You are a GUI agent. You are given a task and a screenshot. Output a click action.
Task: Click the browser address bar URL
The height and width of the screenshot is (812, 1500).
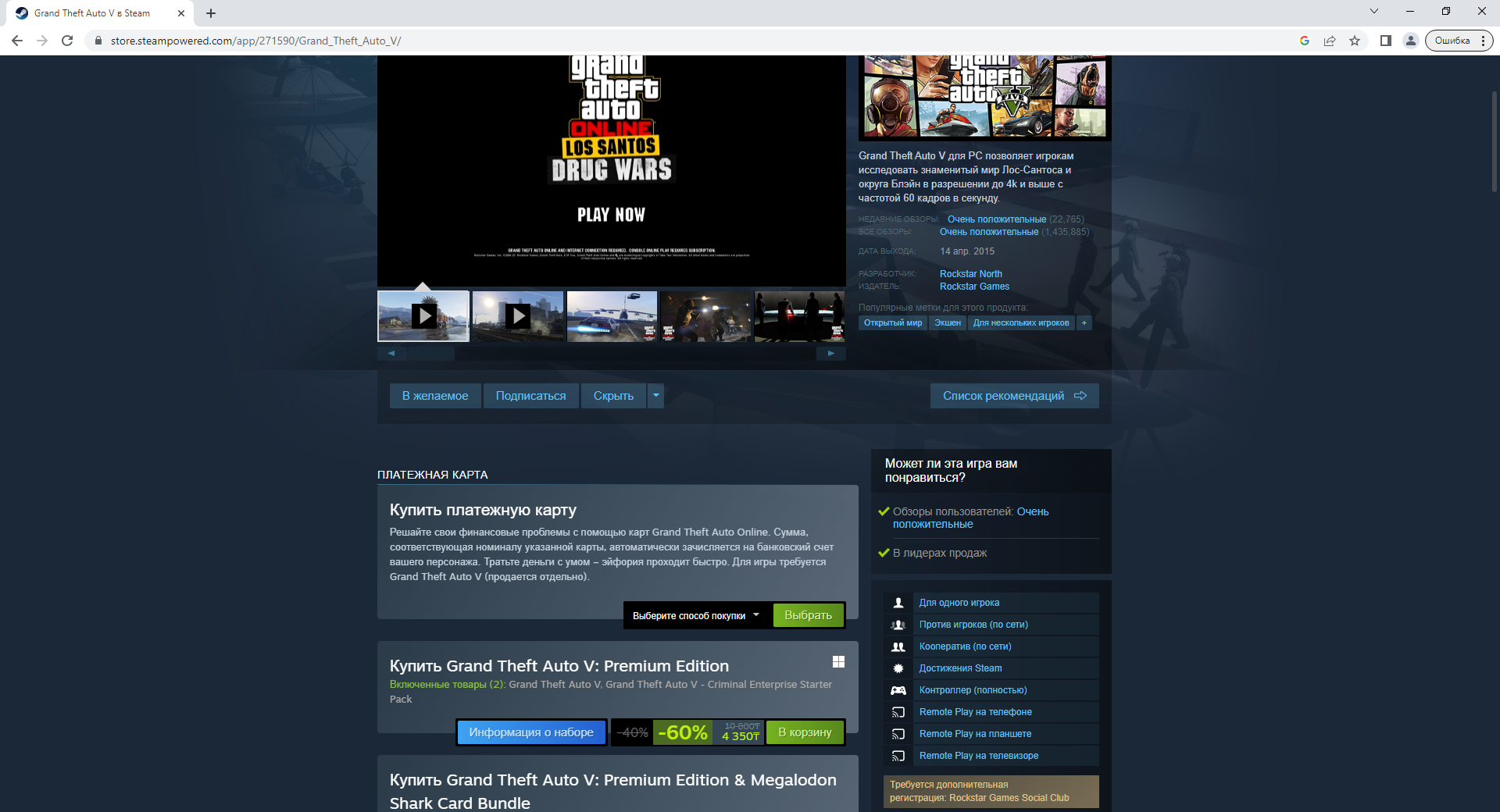[255, 41]
